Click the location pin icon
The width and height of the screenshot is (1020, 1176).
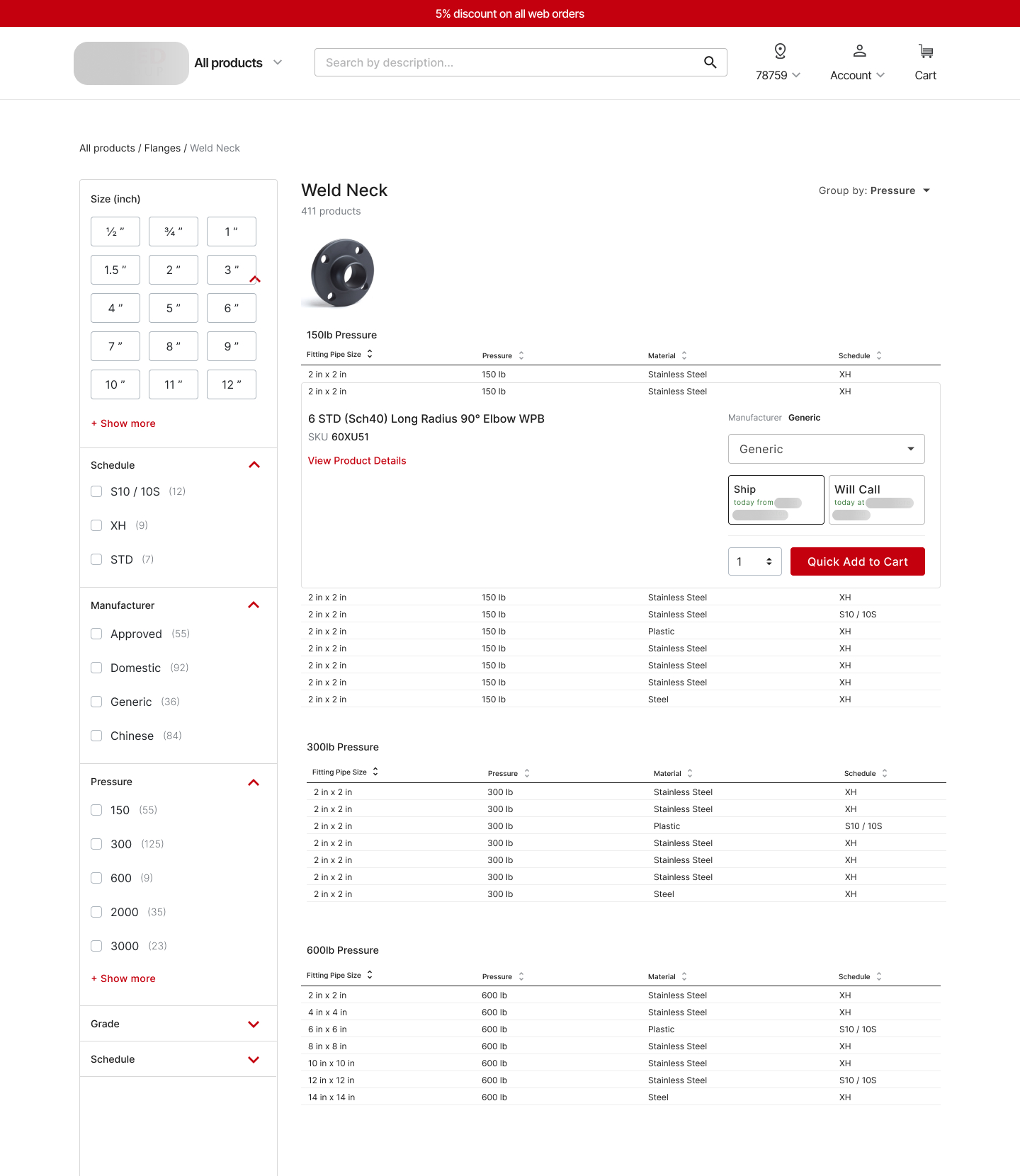(780, 51)
